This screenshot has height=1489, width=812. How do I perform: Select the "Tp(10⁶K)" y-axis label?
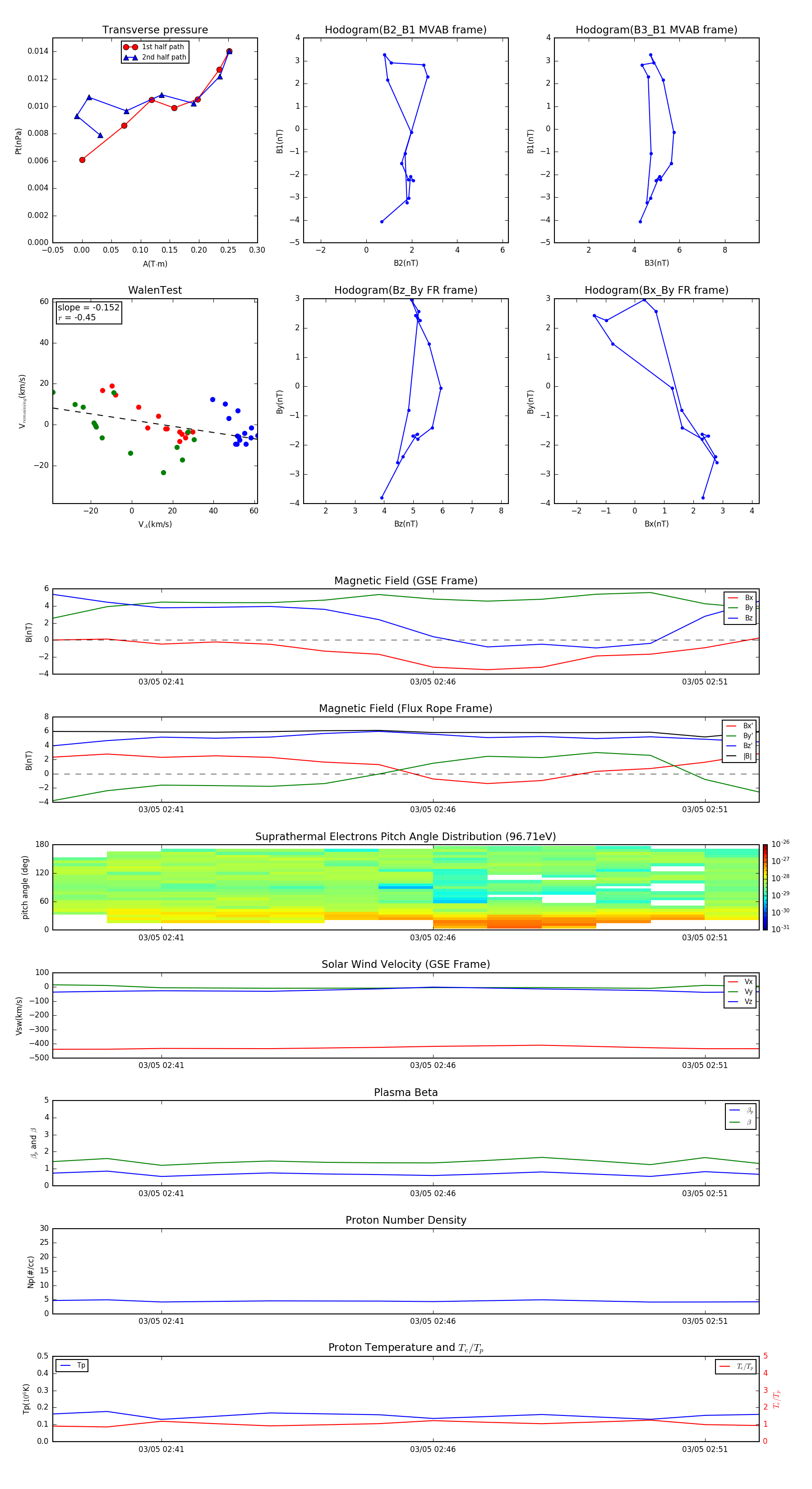point(26,1399)
